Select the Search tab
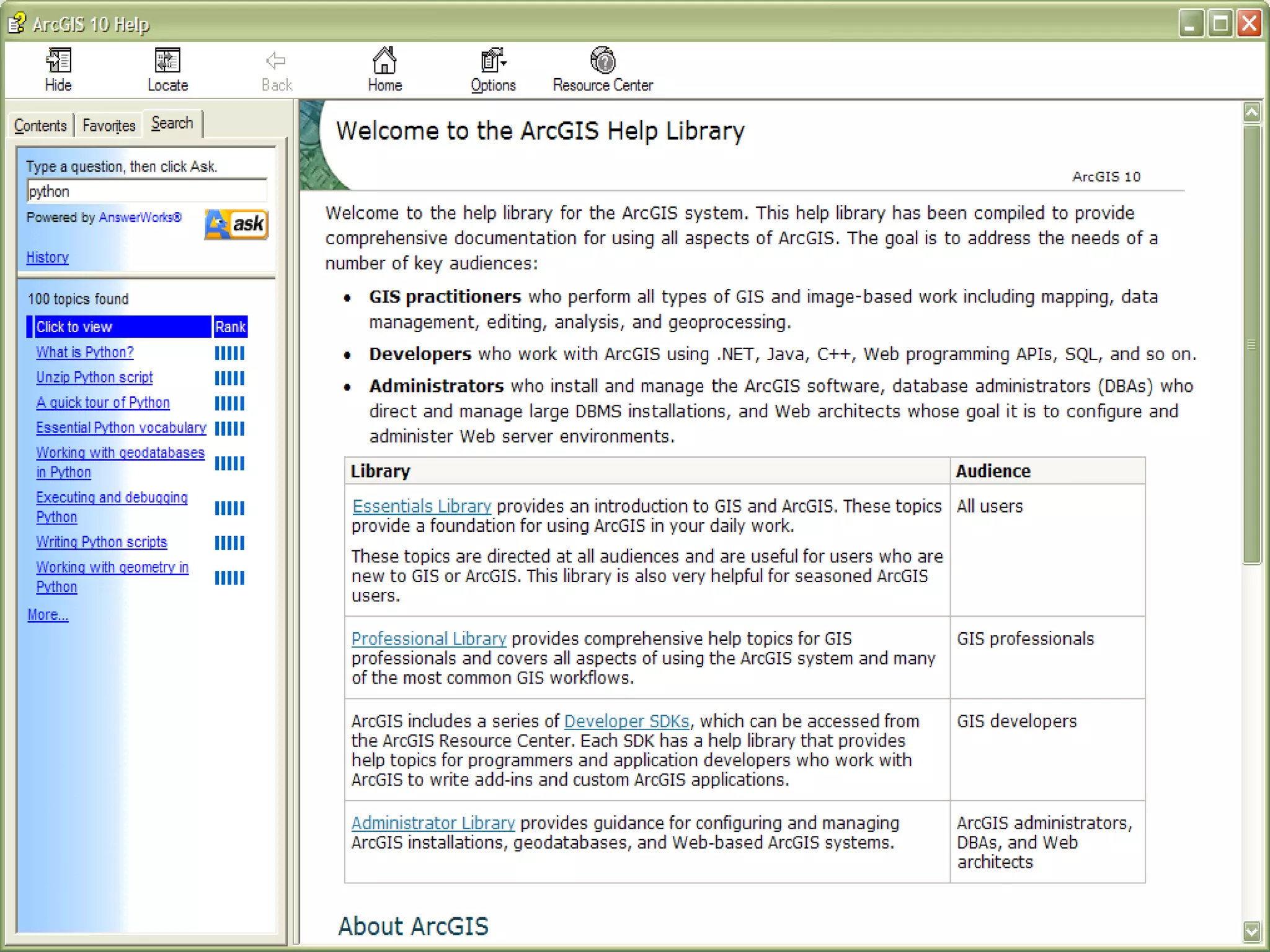The width and height of the screenshot is (1270, 952). (172, 123)
